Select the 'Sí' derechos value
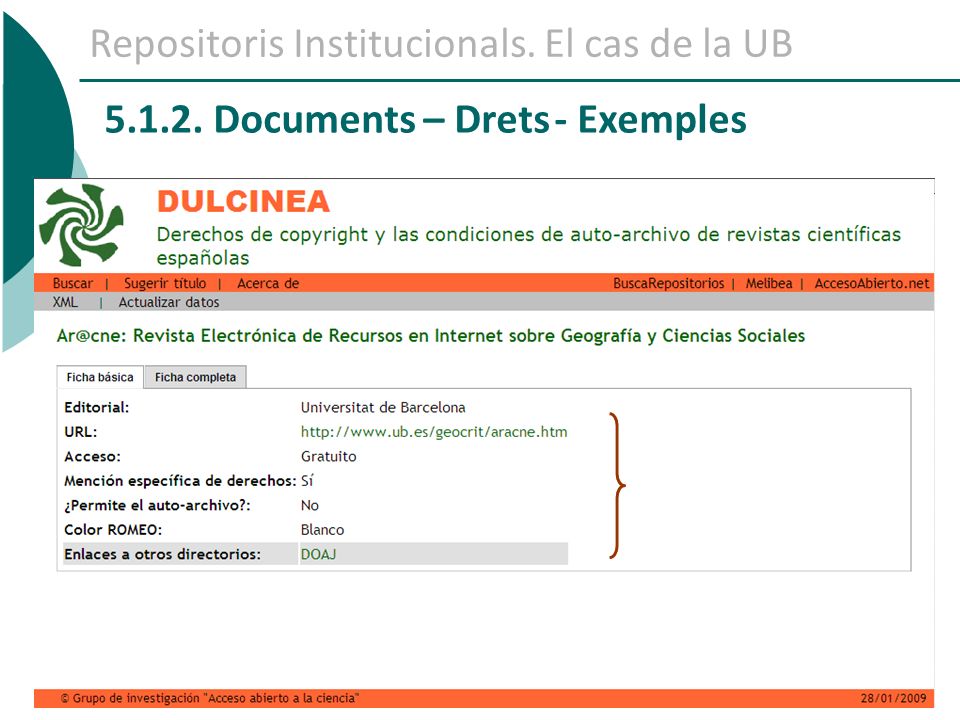Viewport: 960px width, 720px height. (x=307, y=481)
